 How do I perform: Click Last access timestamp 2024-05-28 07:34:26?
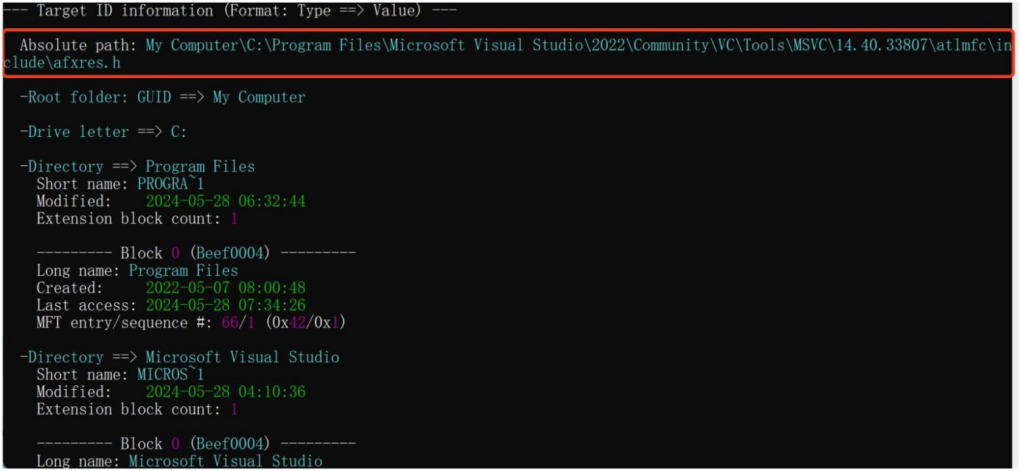point(225,305)
